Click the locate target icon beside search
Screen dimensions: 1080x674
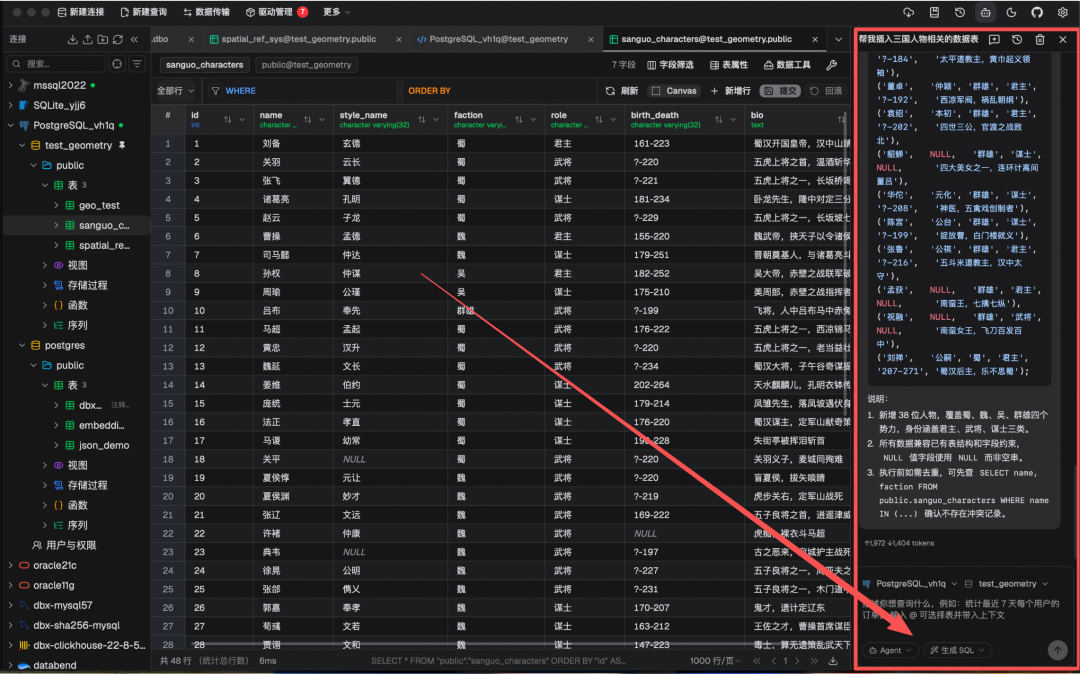coord(117,64)
